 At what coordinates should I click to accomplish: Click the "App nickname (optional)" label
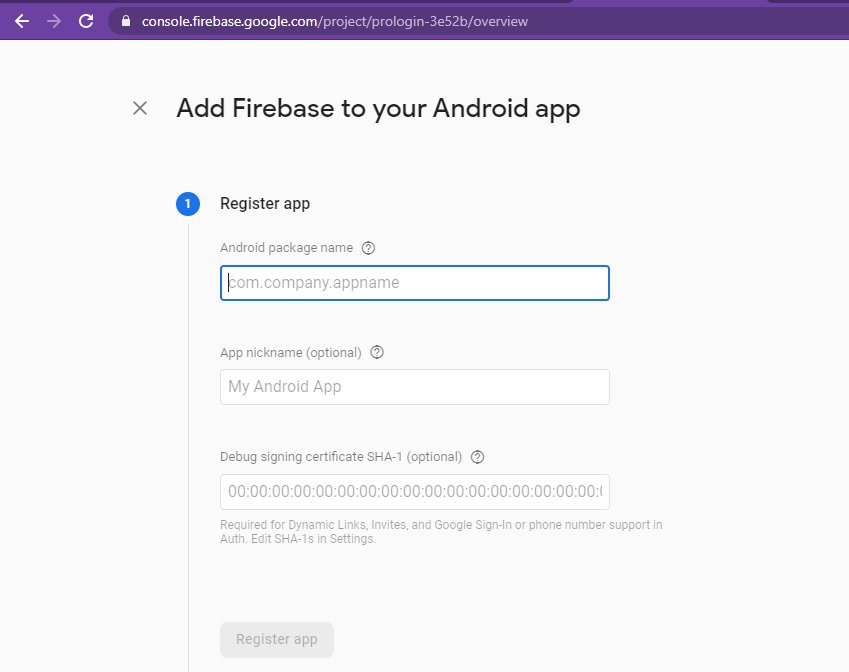[291, 352]
